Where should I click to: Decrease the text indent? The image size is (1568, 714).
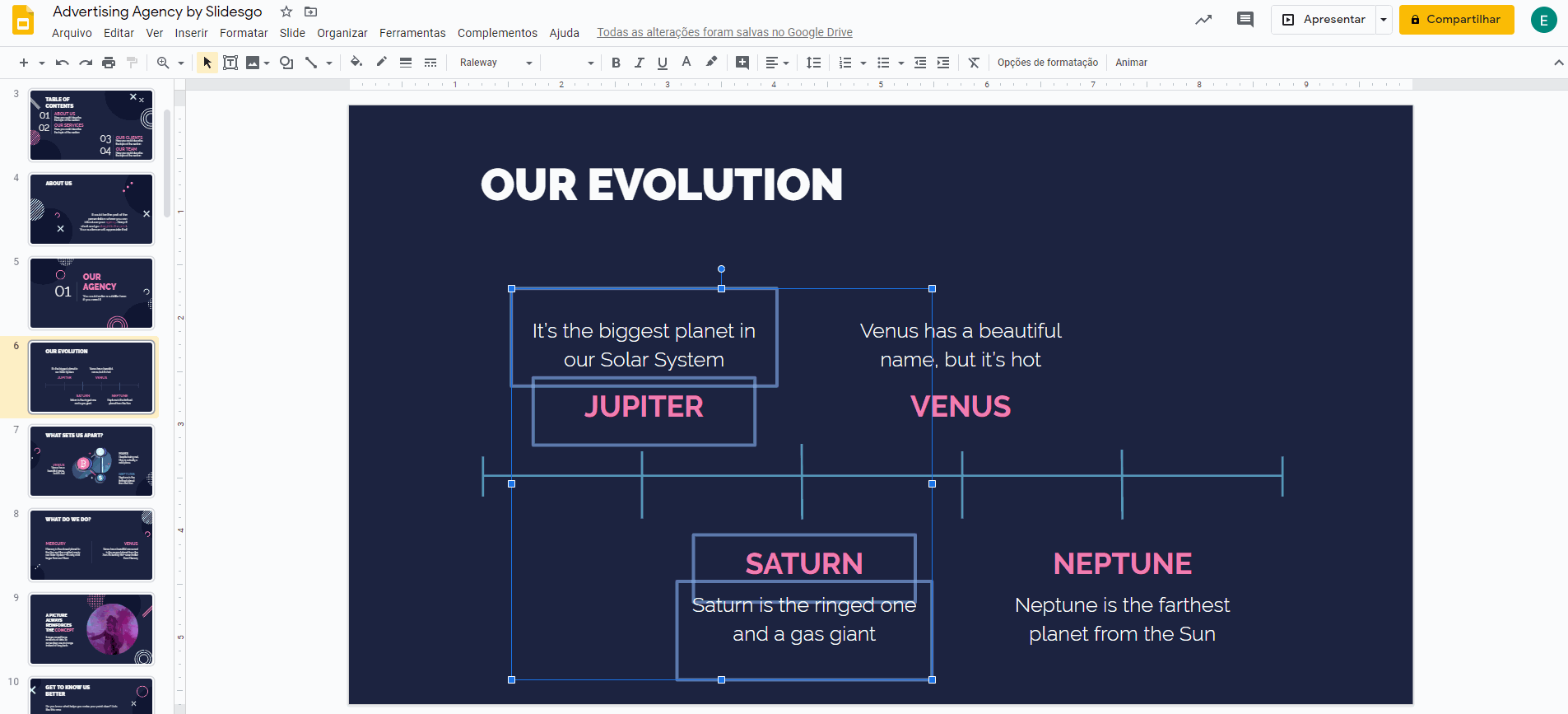(920, 63)
